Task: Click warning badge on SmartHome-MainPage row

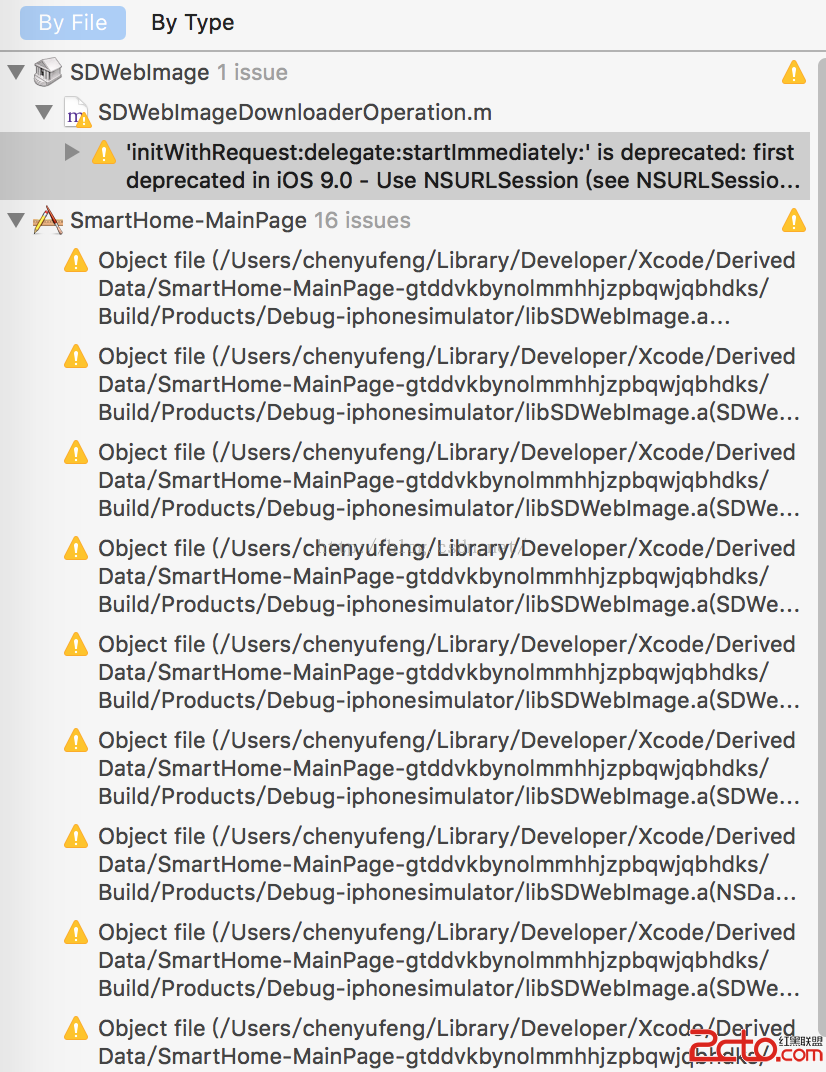Action: point(794,220)
